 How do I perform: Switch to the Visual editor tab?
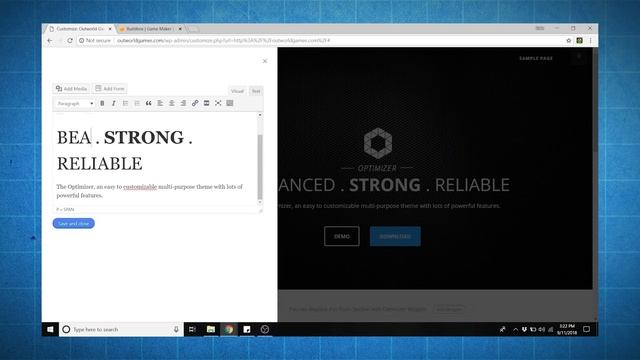click(x=237, y=91)
